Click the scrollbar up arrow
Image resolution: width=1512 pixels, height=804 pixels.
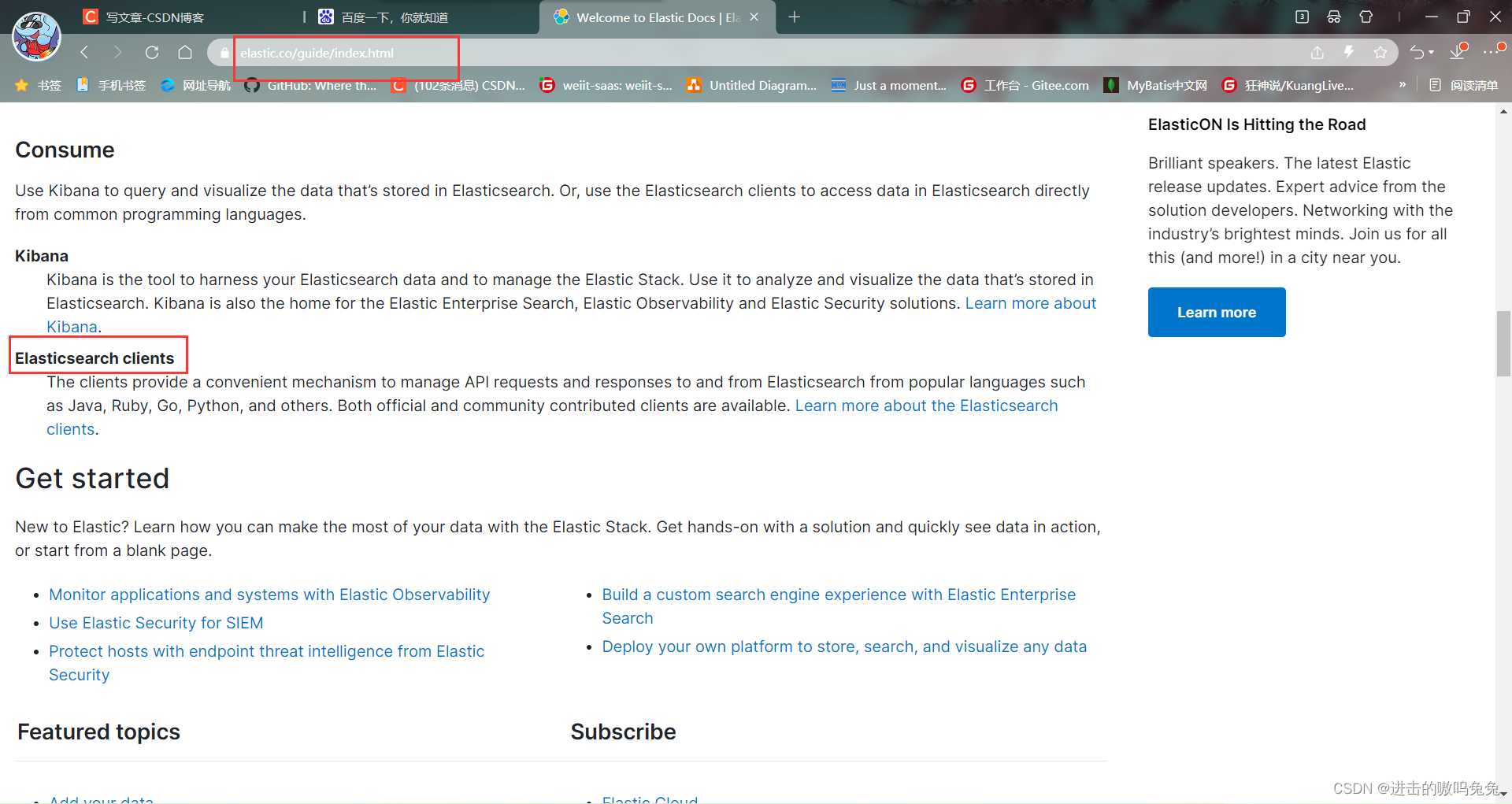click(1503, 112)
